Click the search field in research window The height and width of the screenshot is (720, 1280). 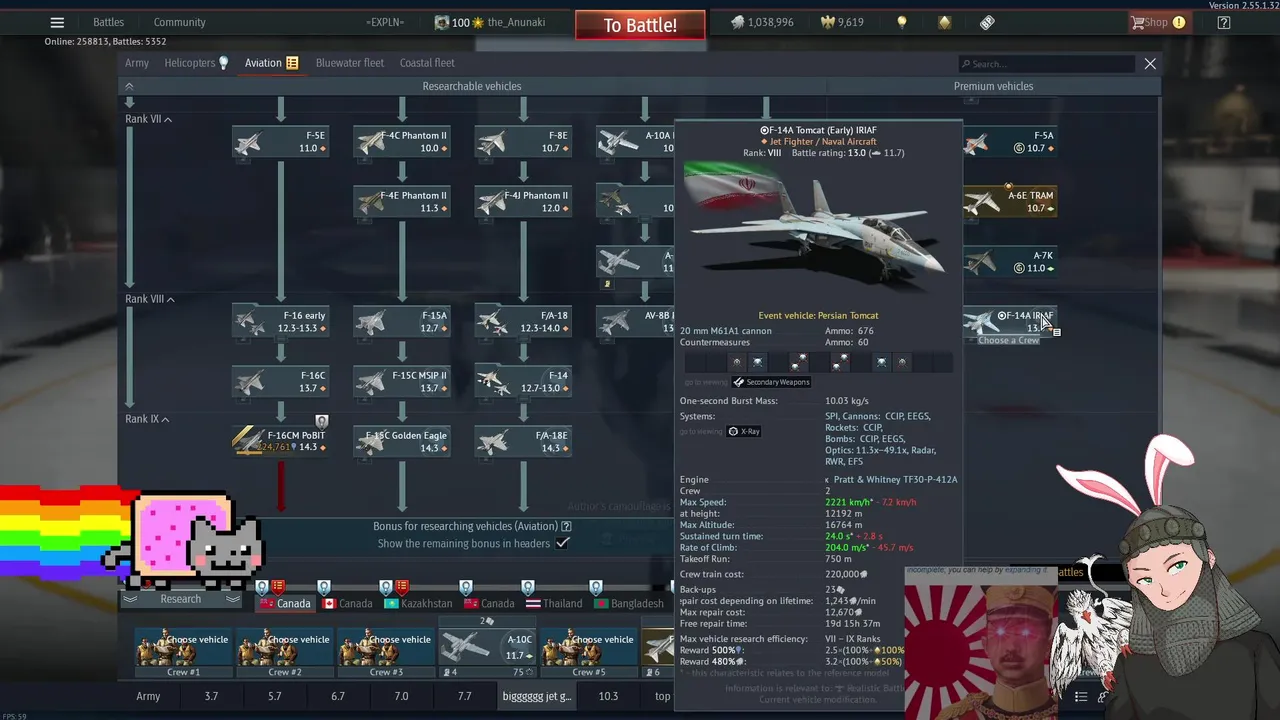[x=1046, y=64]
